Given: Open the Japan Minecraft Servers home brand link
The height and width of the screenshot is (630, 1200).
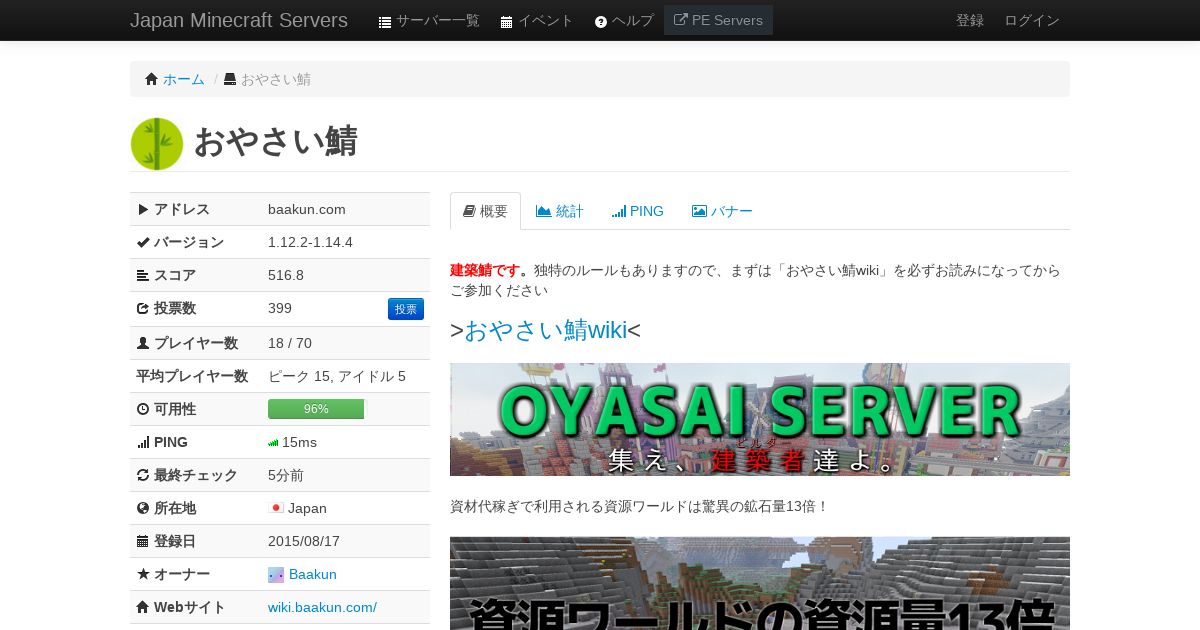Looking at the screenshot, I should (x=239, y=20).
